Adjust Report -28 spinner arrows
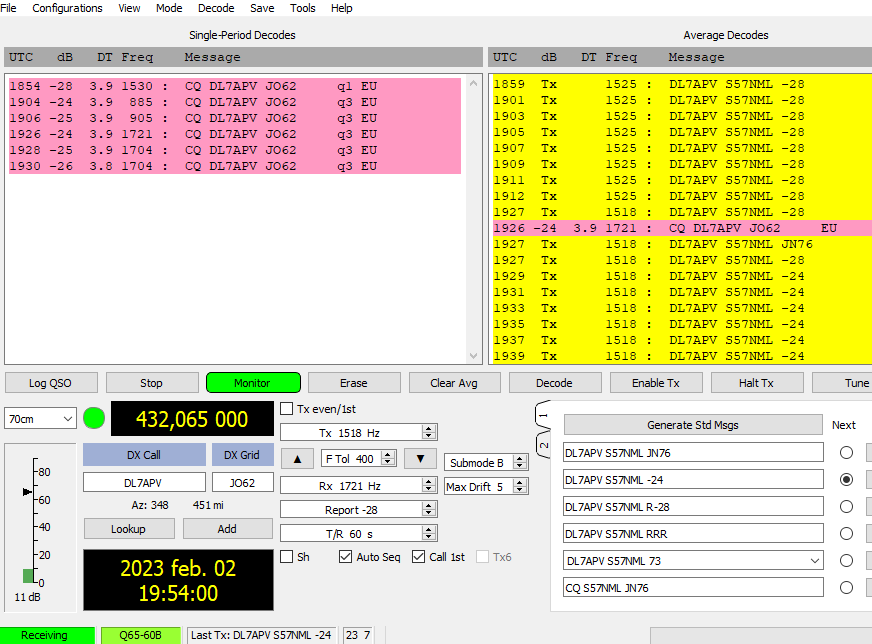 pos(428,509)
